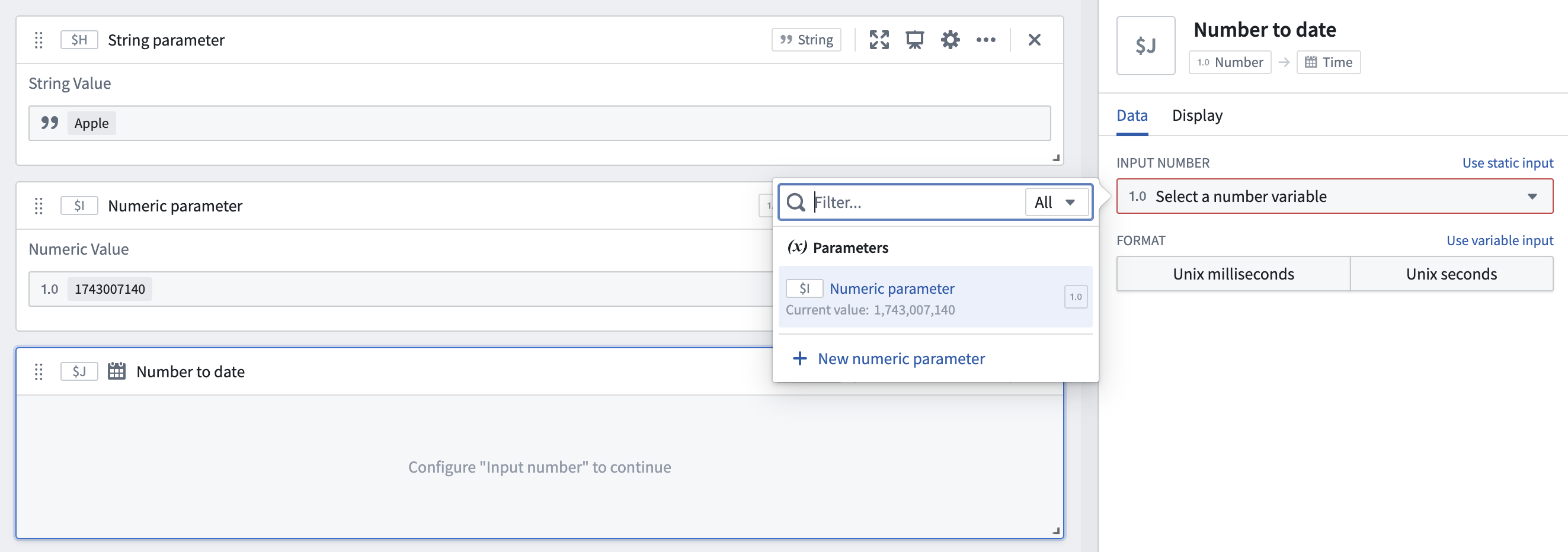Image resolution: width=1568 pixels, height=552 pixels.
Task: Open more options ellipsis on String parameter
Action: pos(985,40)
